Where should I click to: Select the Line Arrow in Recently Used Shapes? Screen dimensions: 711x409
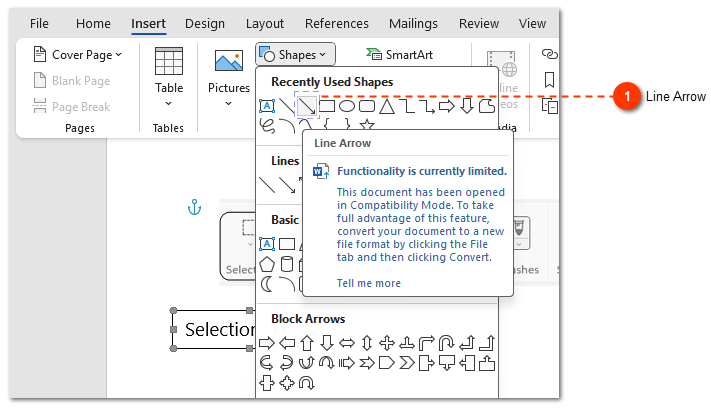pos(307,106)
